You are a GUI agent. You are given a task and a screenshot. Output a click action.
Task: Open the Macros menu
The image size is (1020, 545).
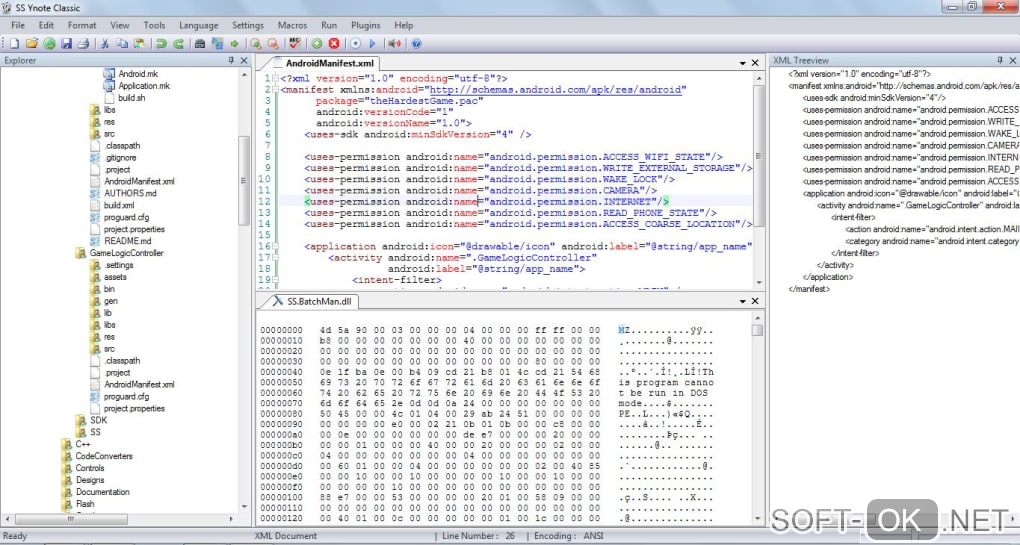click(x=292, y=25)
